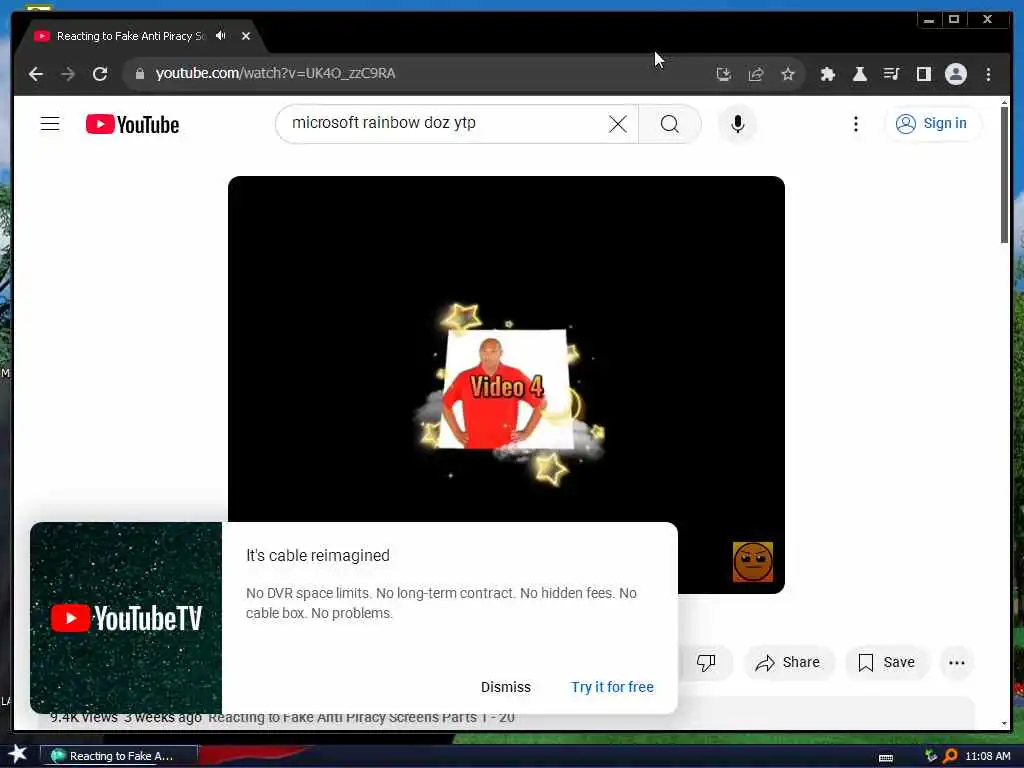Open the taskbar start star button
The image size is (1024, 768).
(x=17, y=754)
